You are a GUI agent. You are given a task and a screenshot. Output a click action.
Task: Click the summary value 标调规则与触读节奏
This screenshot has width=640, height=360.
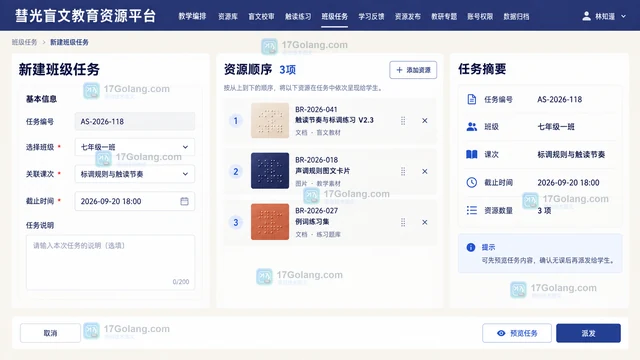pyautogui.click(x=571, y=155)
